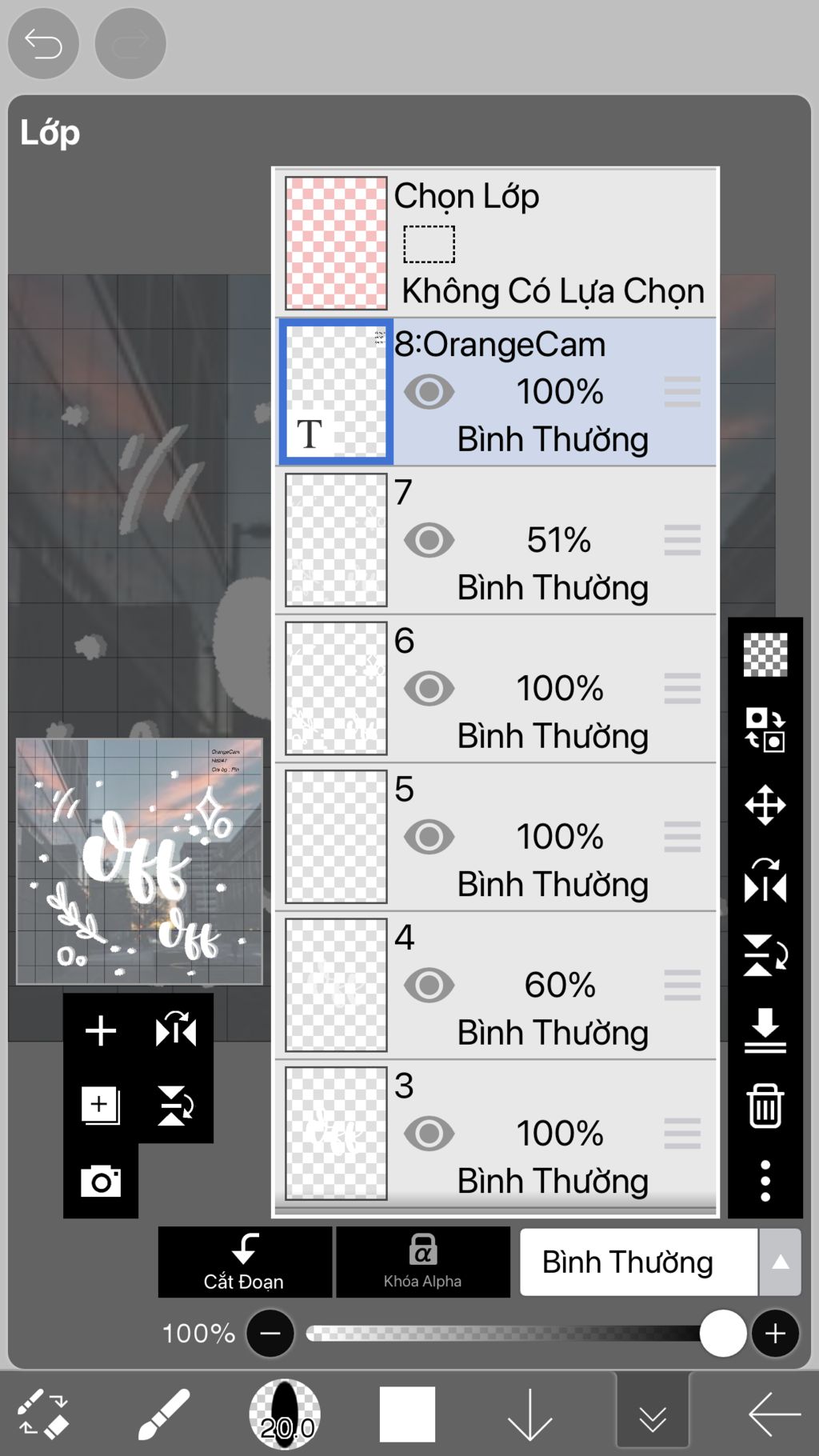Click the trash icon to delete layer
This screenshot has width=819, height=1456.
click(765, 1106)
